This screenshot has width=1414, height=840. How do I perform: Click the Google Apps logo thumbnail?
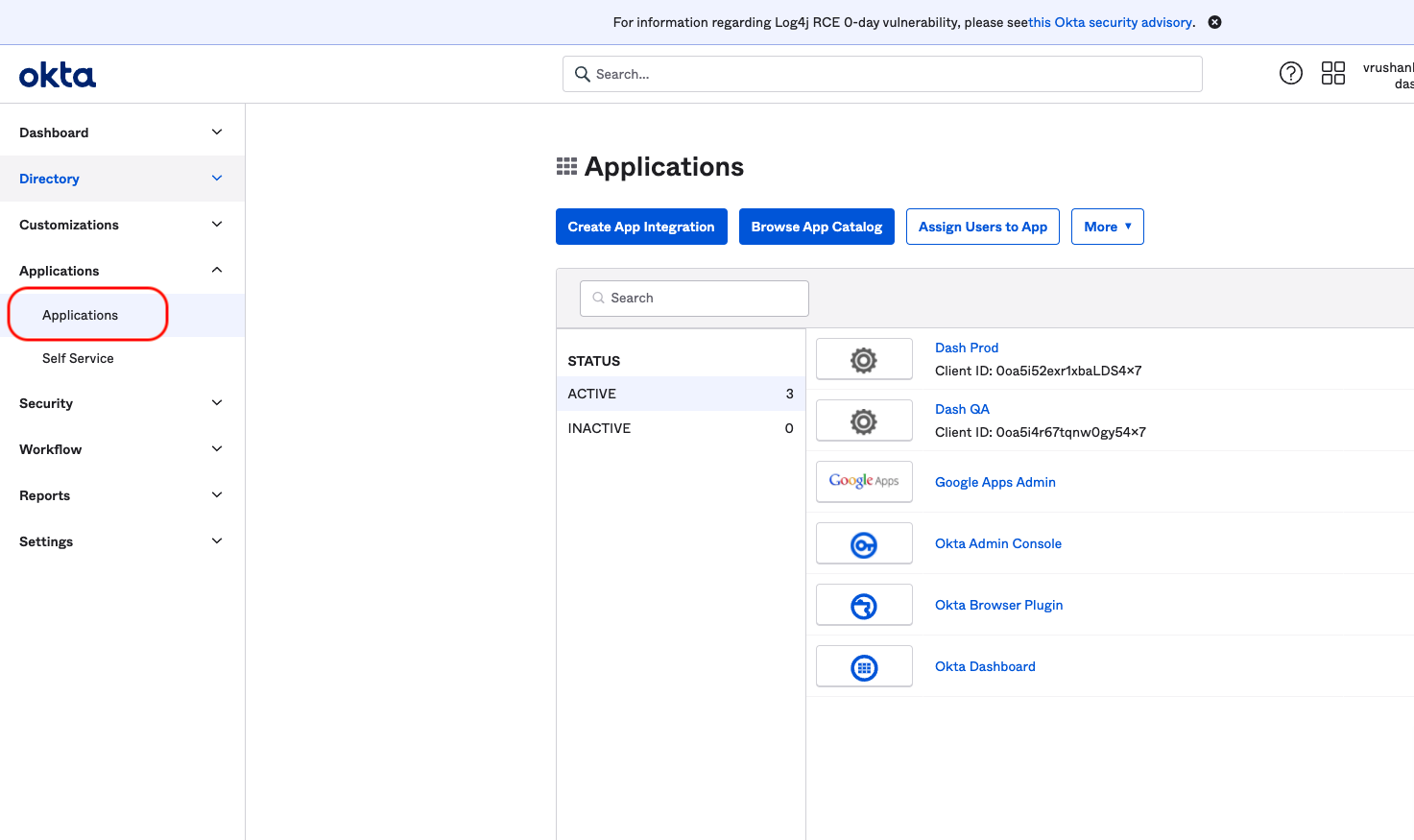point(863,481)
